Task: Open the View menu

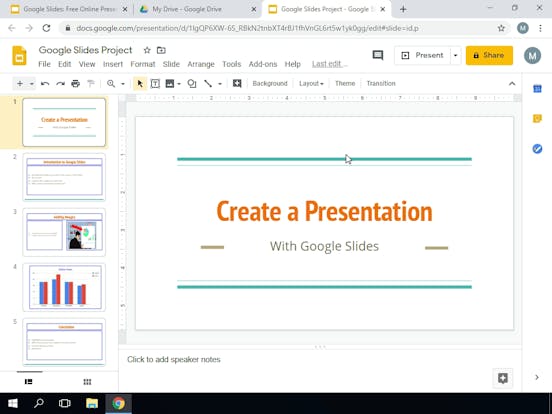Action: 87,64
